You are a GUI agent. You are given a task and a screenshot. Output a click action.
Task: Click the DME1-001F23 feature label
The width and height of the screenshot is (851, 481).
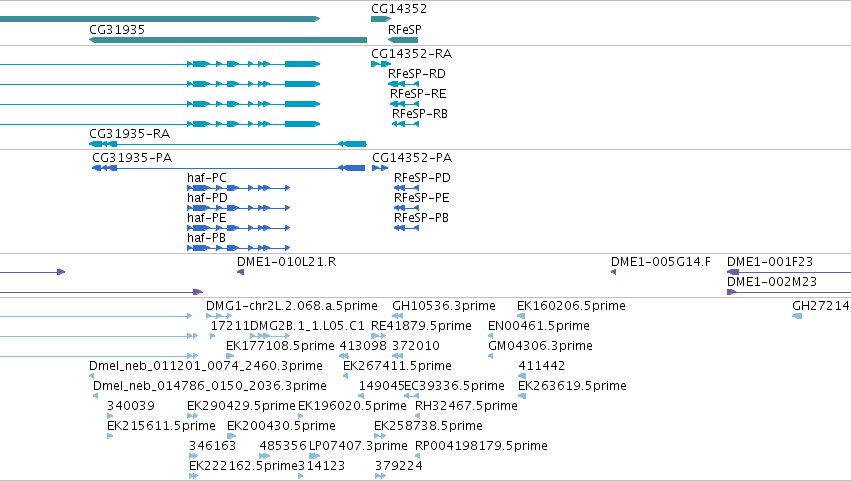click(770, 262)
